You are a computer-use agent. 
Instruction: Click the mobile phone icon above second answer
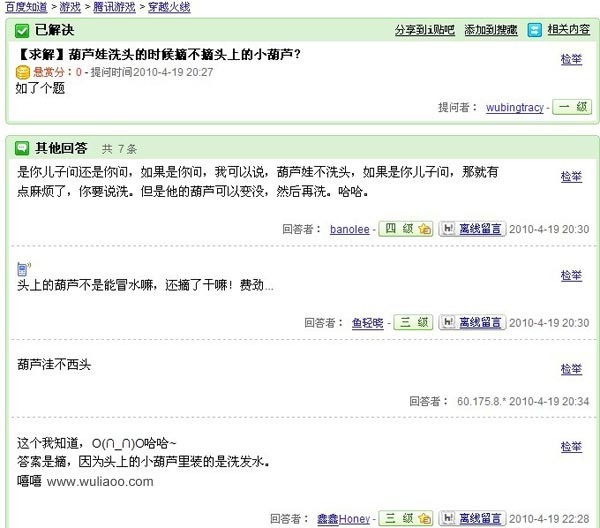(x=23, y=269)
